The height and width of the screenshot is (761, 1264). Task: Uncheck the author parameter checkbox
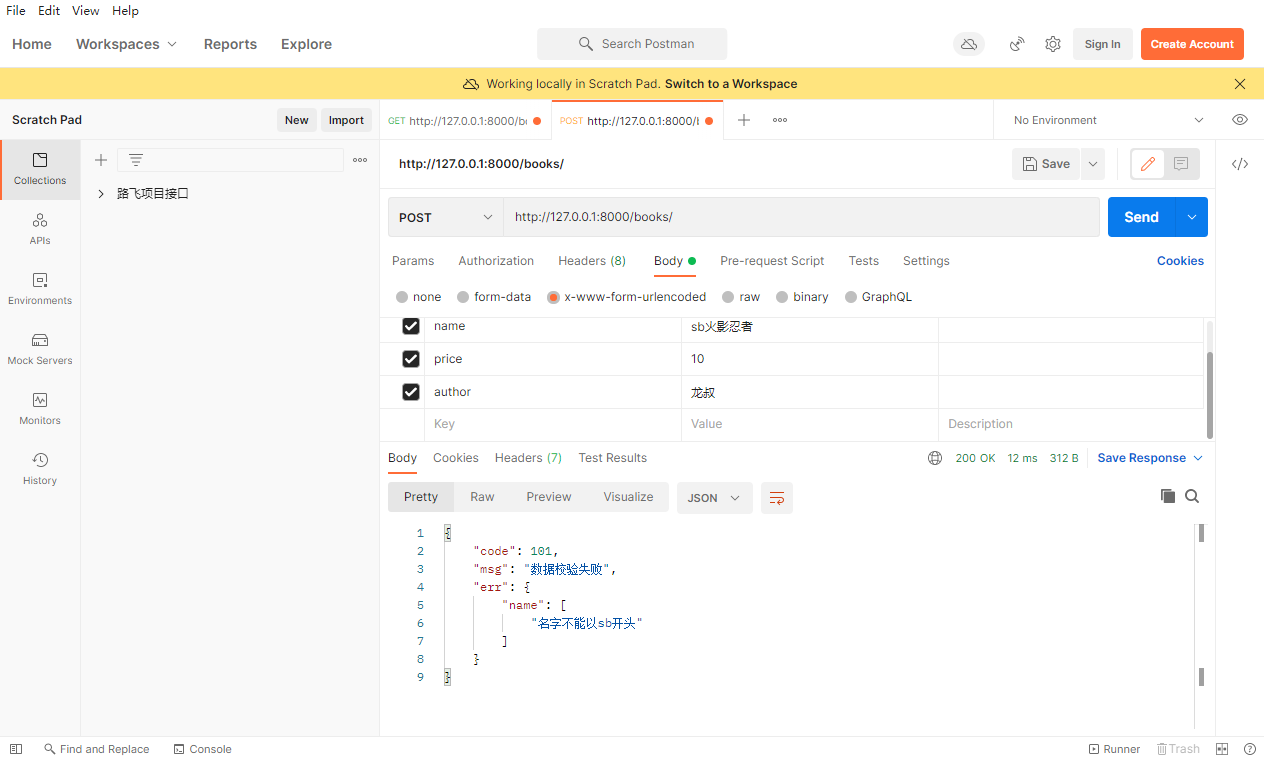(411, 392)
